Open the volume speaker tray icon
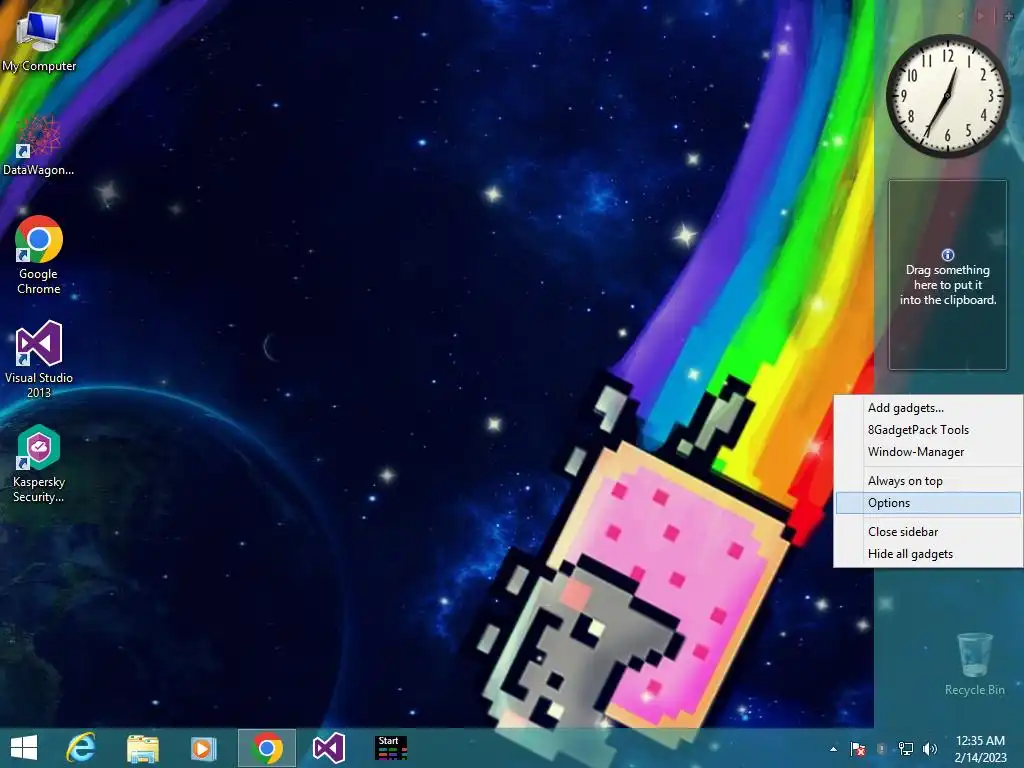1024x768 pixels. coord(930,749)
